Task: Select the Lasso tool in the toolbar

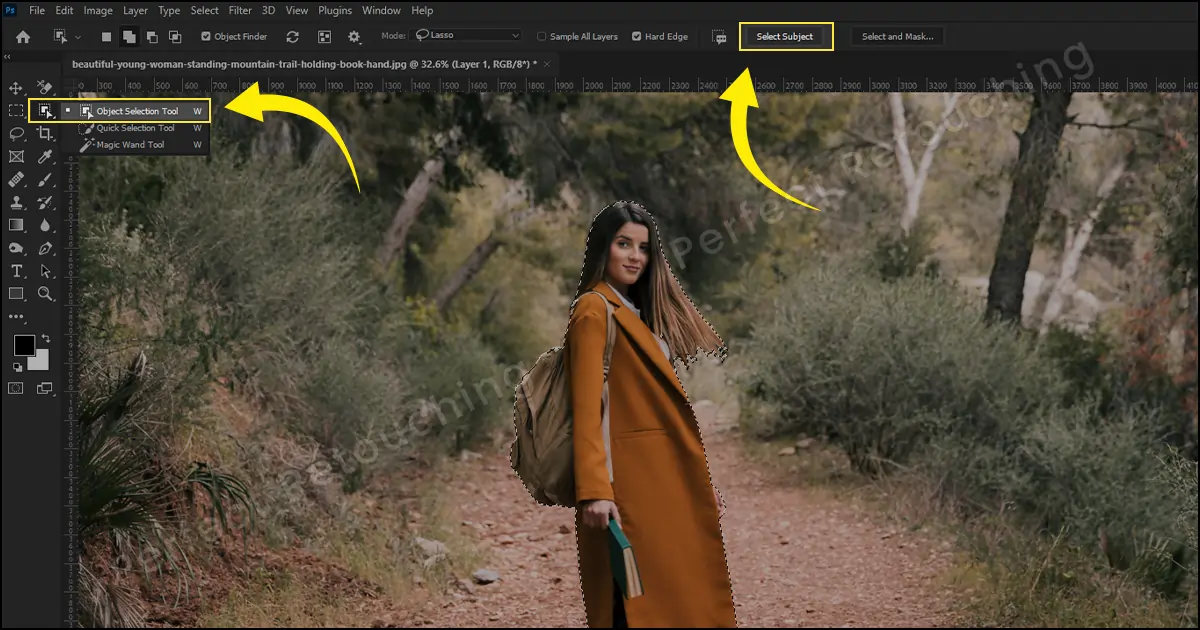Action: (x=16, y=133)
